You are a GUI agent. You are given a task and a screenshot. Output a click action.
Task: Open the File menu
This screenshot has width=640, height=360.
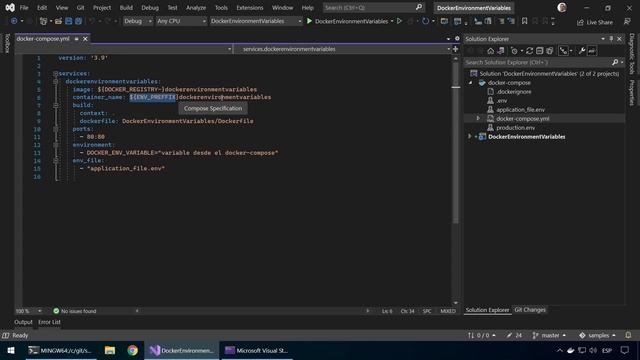(24, 8)
